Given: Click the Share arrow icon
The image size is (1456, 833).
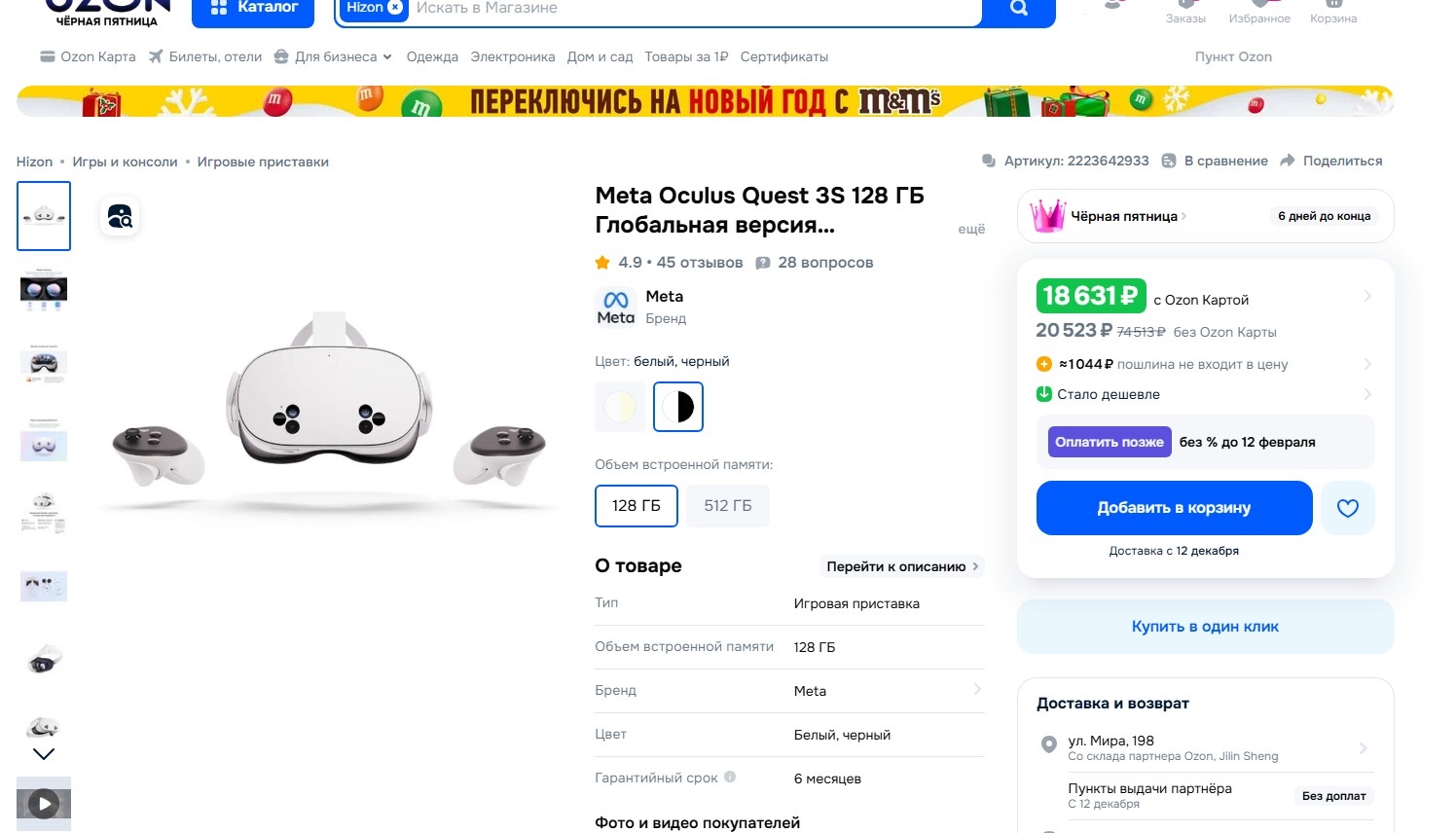Looking at the screenshot, I should (x=1288, y=161).
